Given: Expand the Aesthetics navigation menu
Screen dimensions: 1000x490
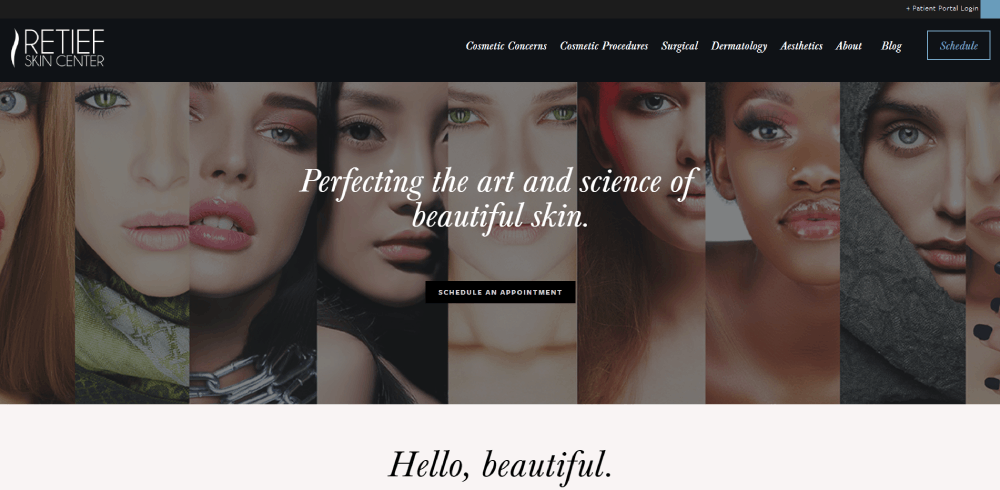Looking at the screenshot, I should (801, 46).
